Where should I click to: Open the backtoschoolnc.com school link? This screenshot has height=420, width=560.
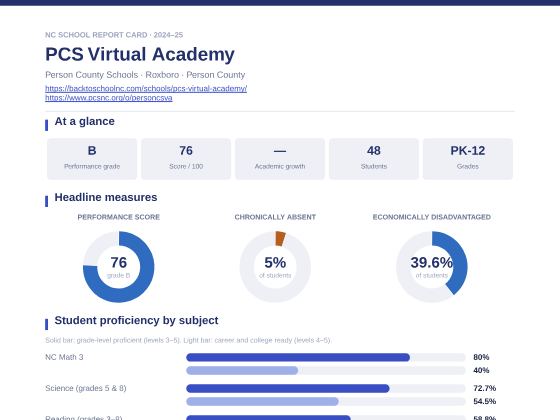pyautogui.click(x=146, y=88)
